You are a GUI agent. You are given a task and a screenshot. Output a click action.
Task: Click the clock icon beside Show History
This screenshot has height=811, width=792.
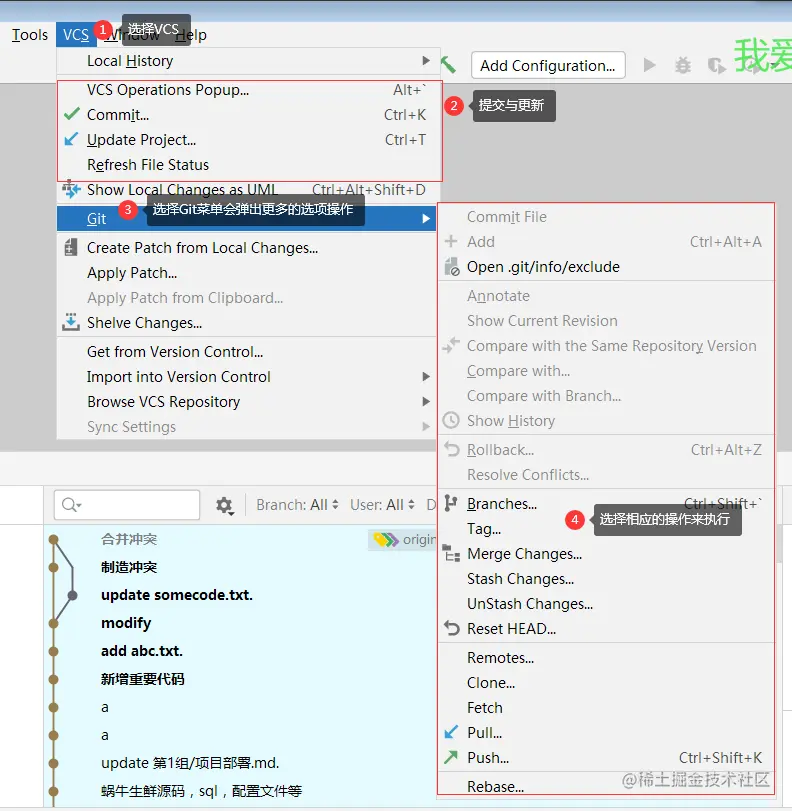pos(451,420)
